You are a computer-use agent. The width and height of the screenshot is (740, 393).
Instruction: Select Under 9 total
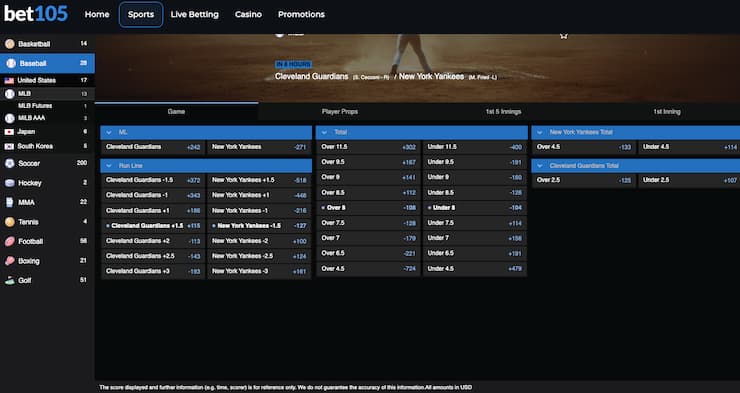tap(475, 177)
